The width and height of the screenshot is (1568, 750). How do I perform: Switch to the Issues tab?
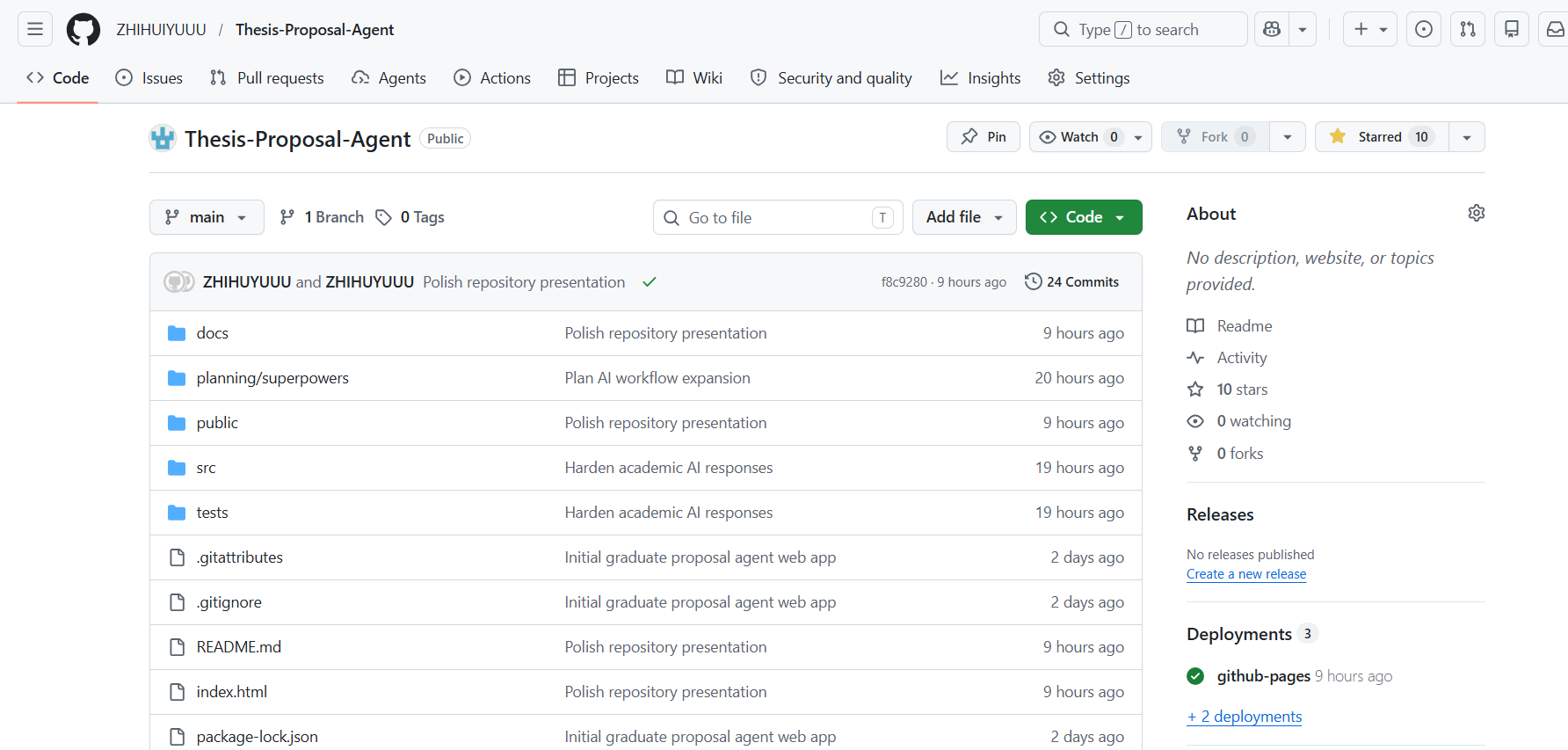[x=149, y=78]
